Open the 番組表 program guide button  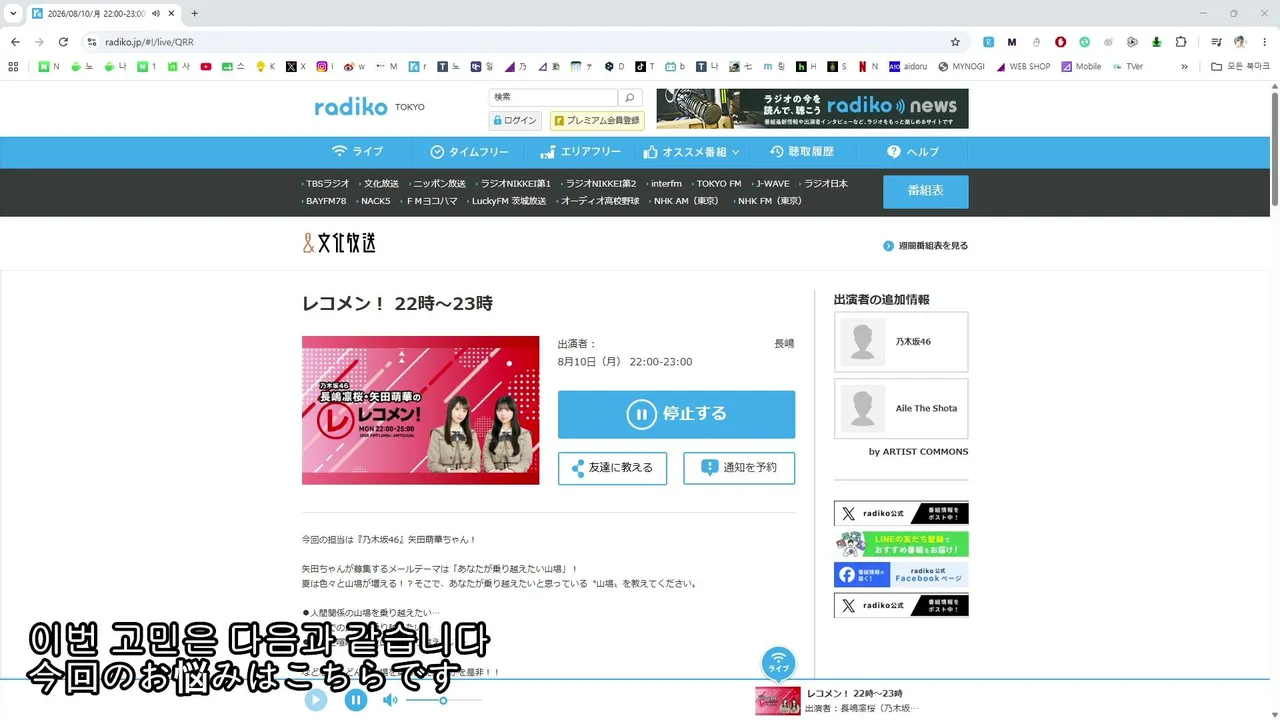click(925, 191)
